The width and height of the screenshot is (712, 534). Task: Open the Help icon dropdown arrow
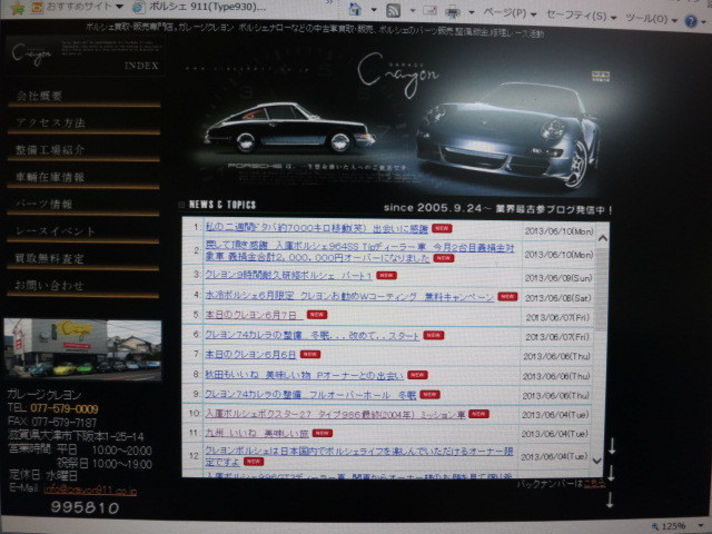706,21
